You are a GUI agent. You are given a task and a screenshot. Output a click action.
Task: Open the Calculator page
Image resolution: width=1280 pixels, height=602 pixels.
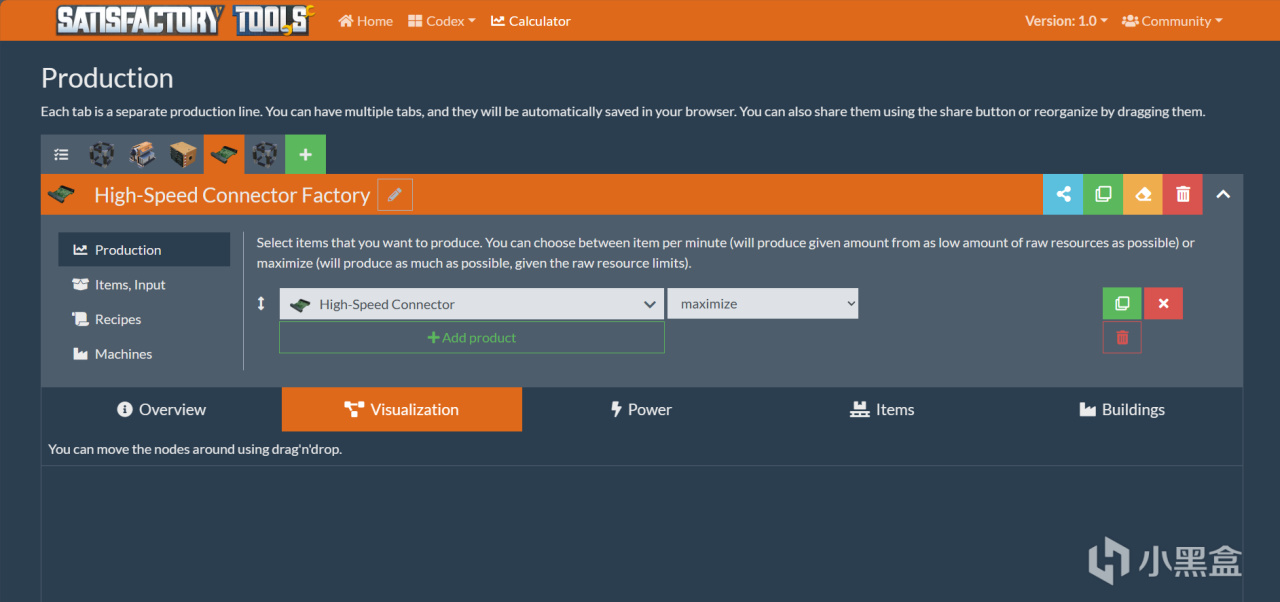[531, 21]
